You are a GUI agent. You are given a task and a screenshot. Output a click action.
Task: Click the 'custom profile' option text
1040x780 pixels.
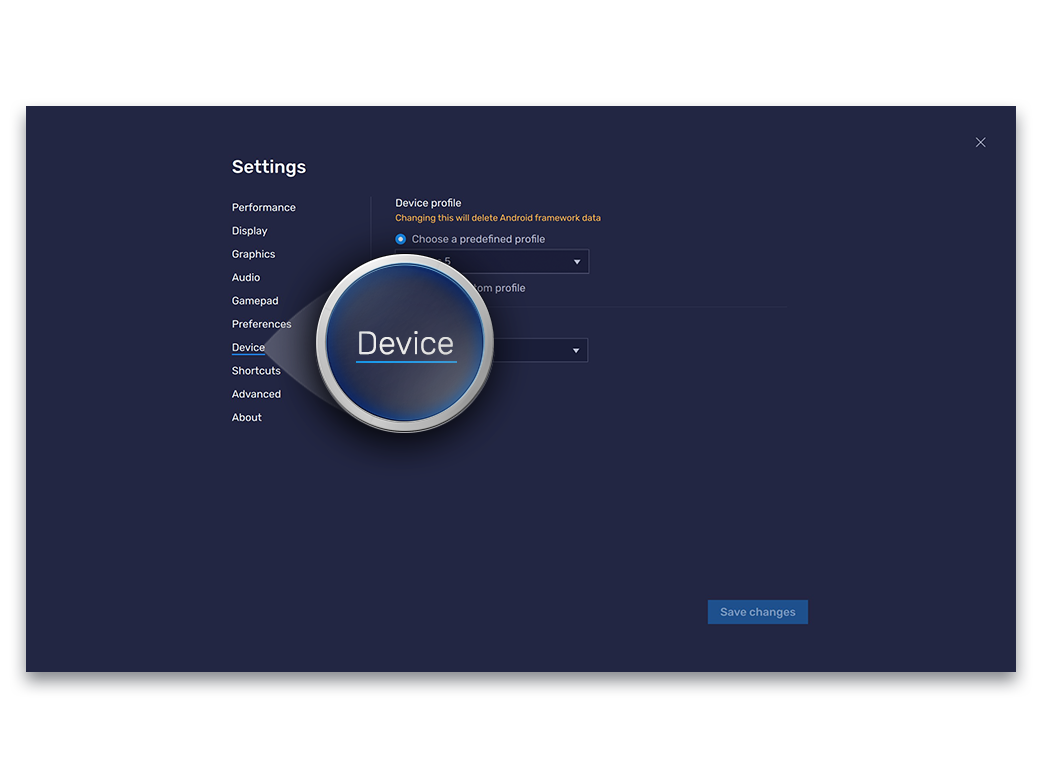pyautogui.click(x=500, y=288)
